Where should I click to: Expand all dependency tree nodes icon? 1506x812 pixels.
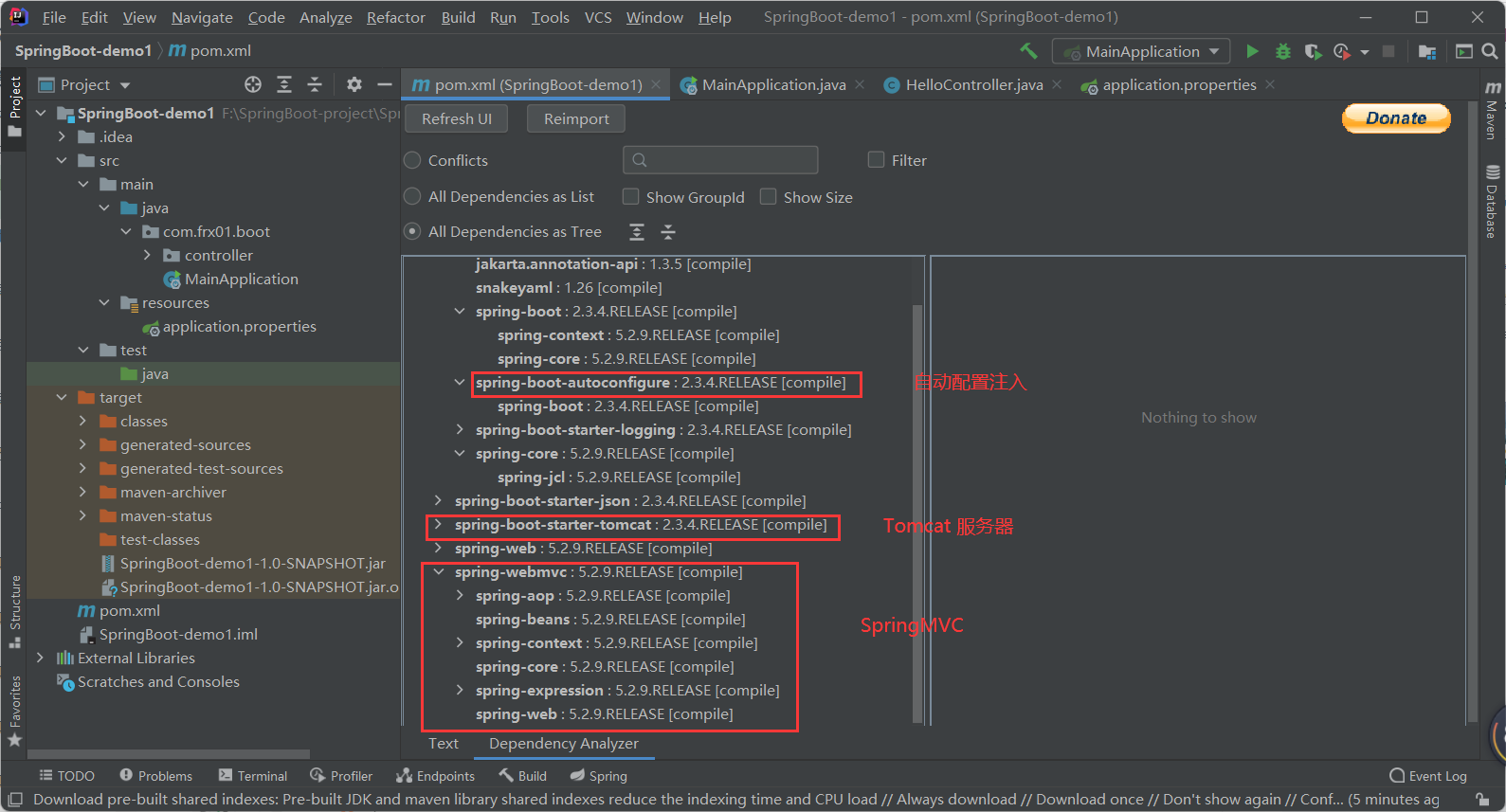point(637,232)
